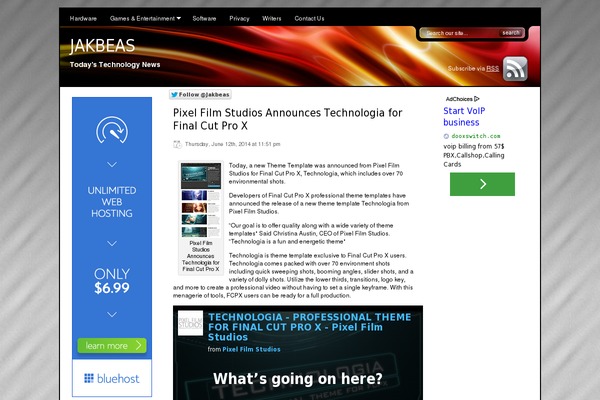Open the Writers menu item

point(272,18)
